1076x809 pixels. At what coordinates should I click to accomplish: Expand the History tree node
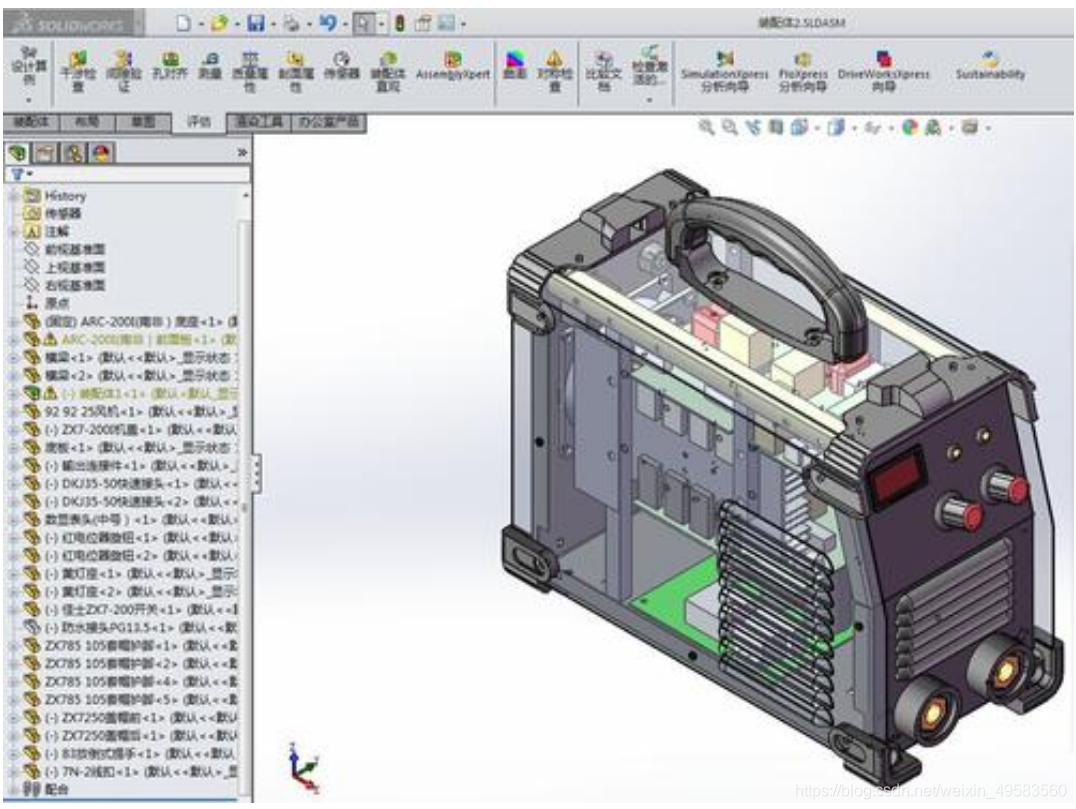[14, 196]
